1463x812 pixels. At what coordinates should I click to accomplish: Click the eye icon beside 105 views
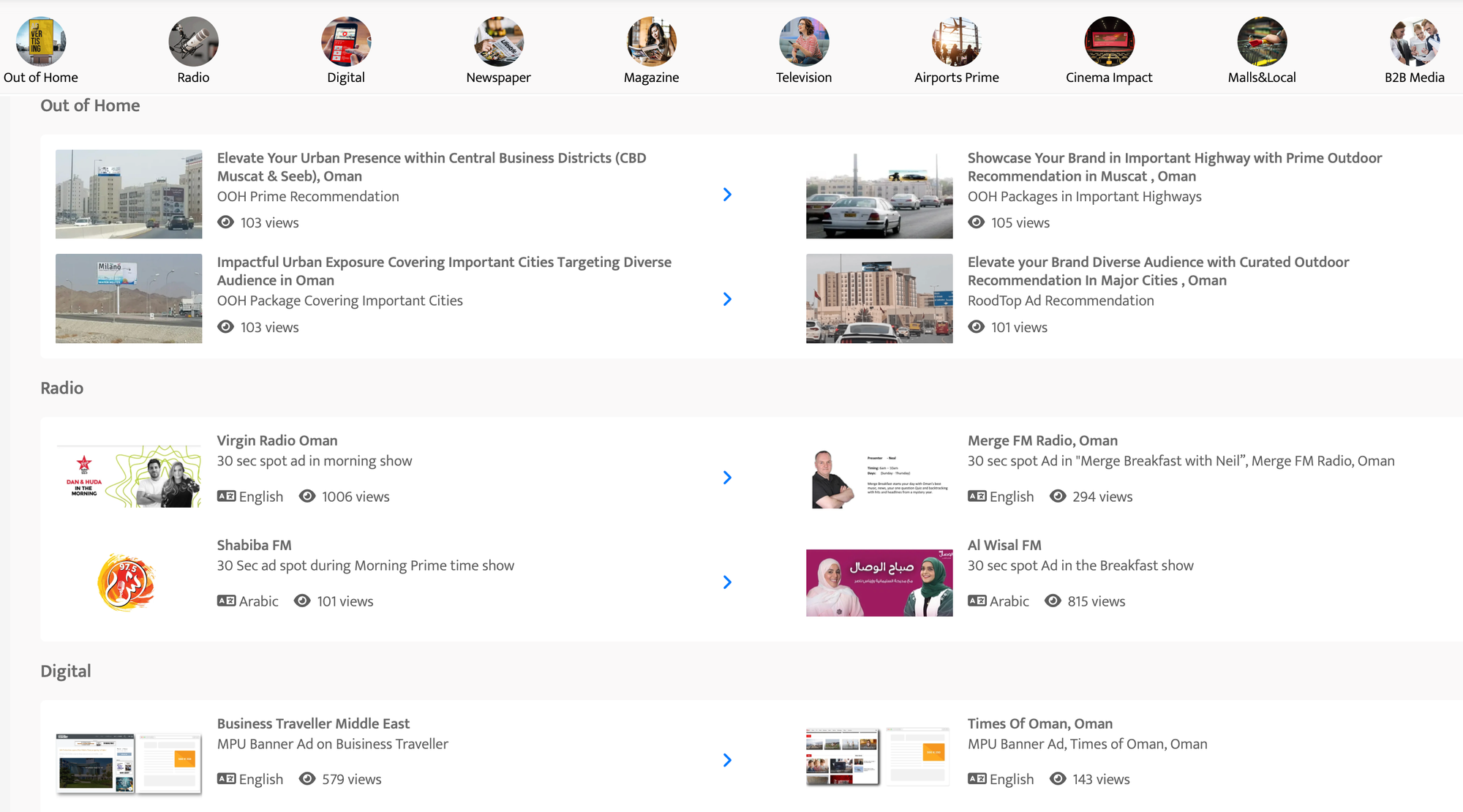(x=977, y=222)
